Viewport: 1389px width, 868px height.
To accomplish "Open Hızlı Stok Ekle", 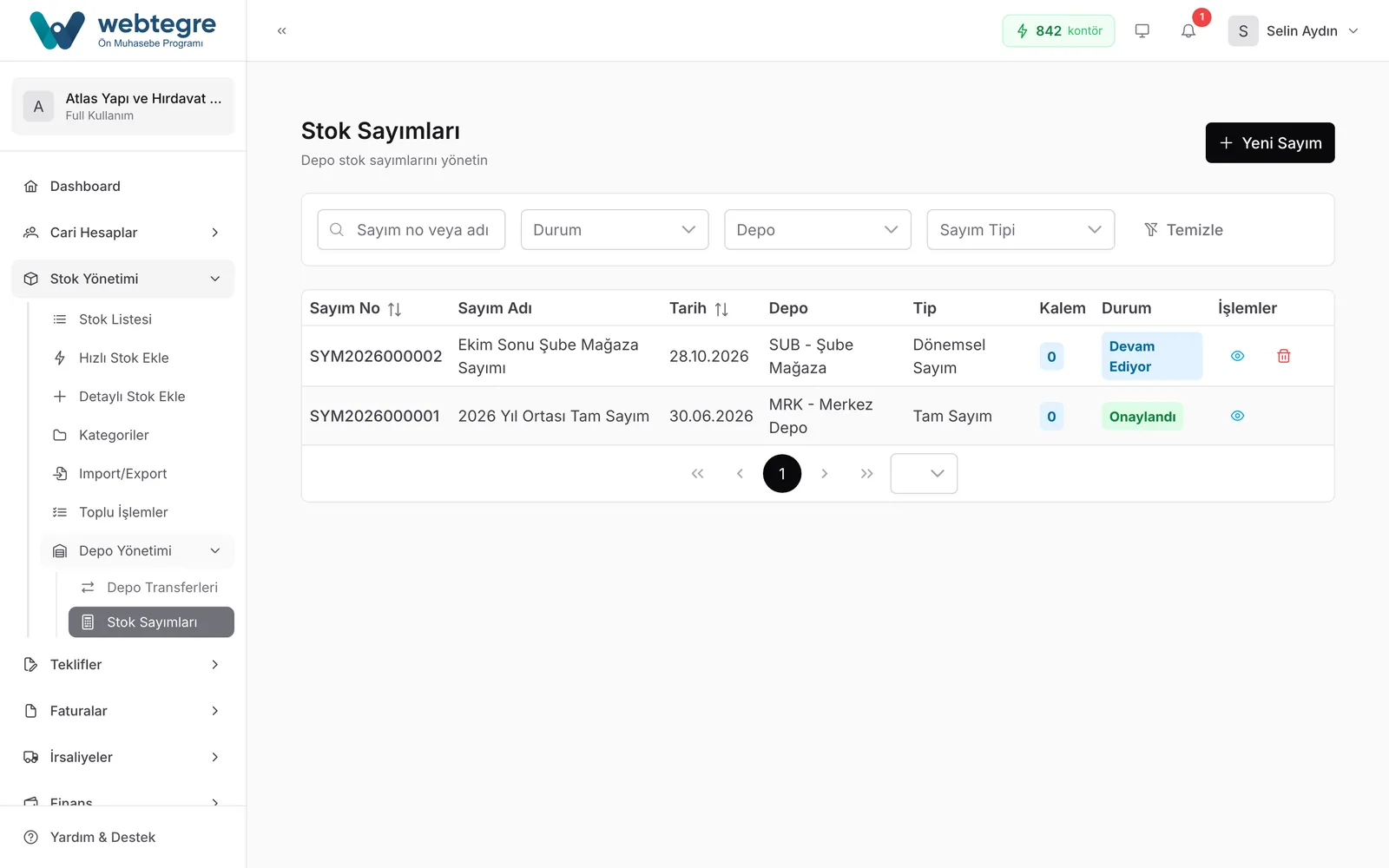I will point(137,358).
